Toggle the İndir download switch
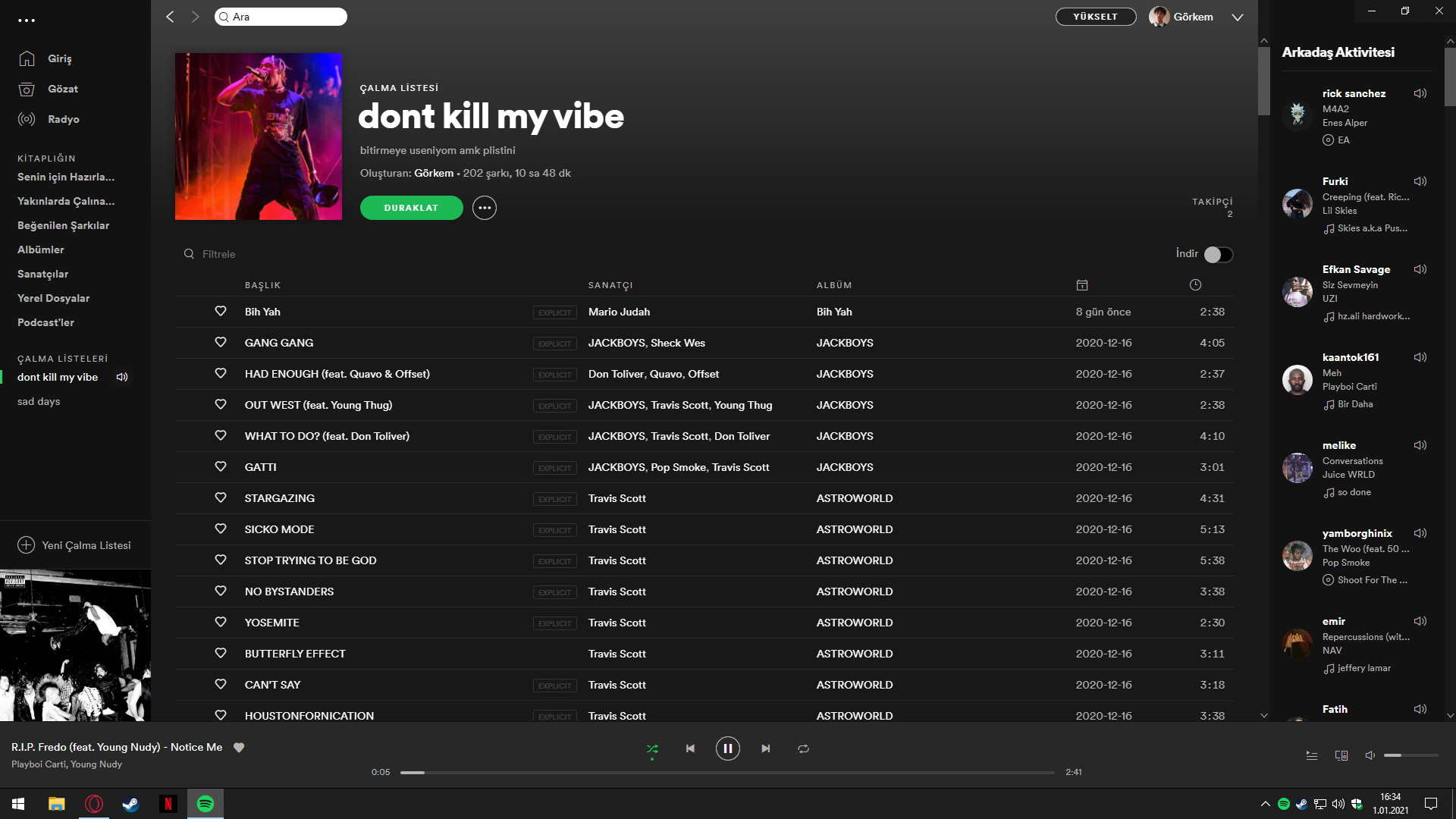The height and width of the screenshot is (819, 1456). [x=1218, y=255]
